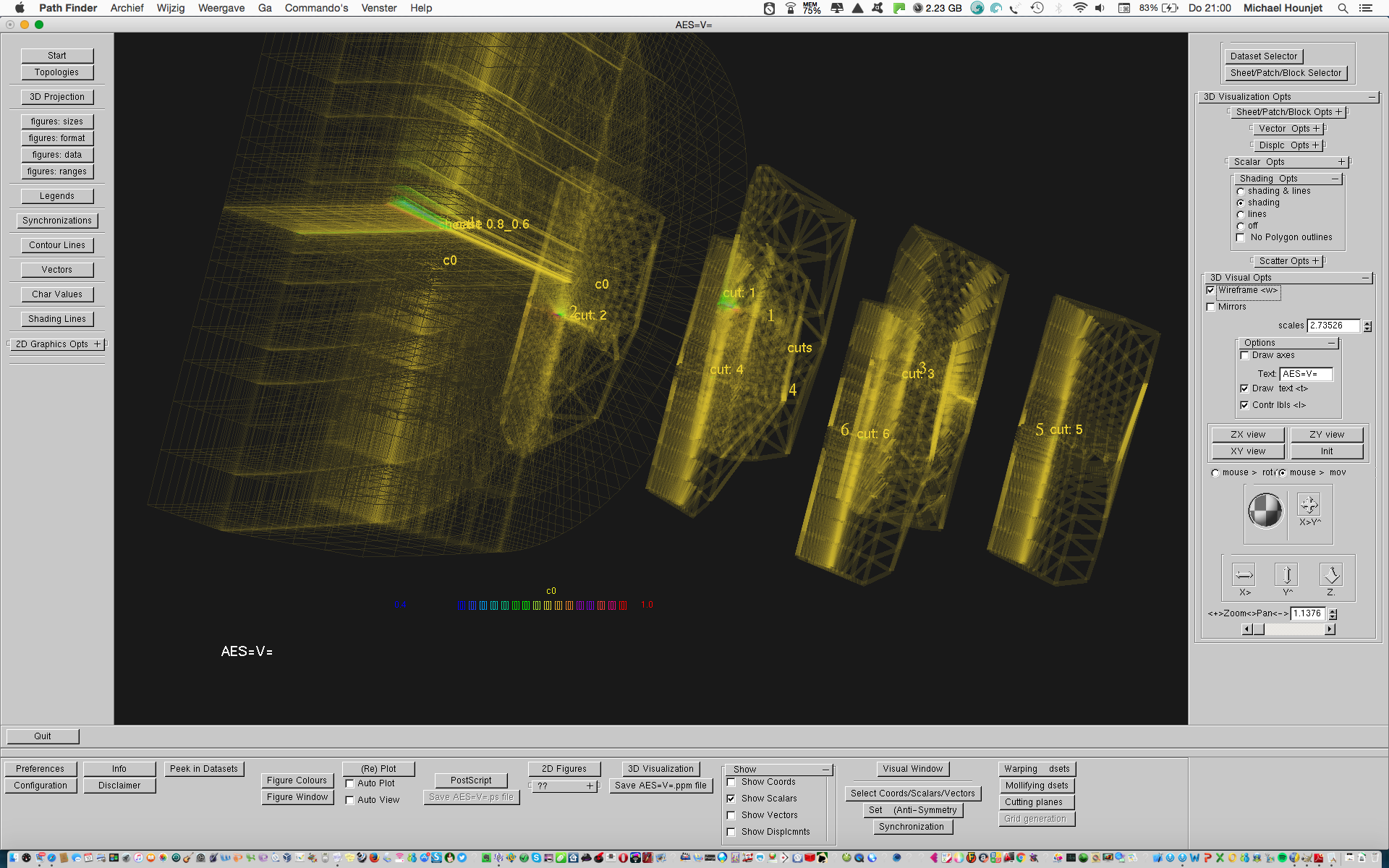Click the display mirroring menu bar icon

coord(837,8)
